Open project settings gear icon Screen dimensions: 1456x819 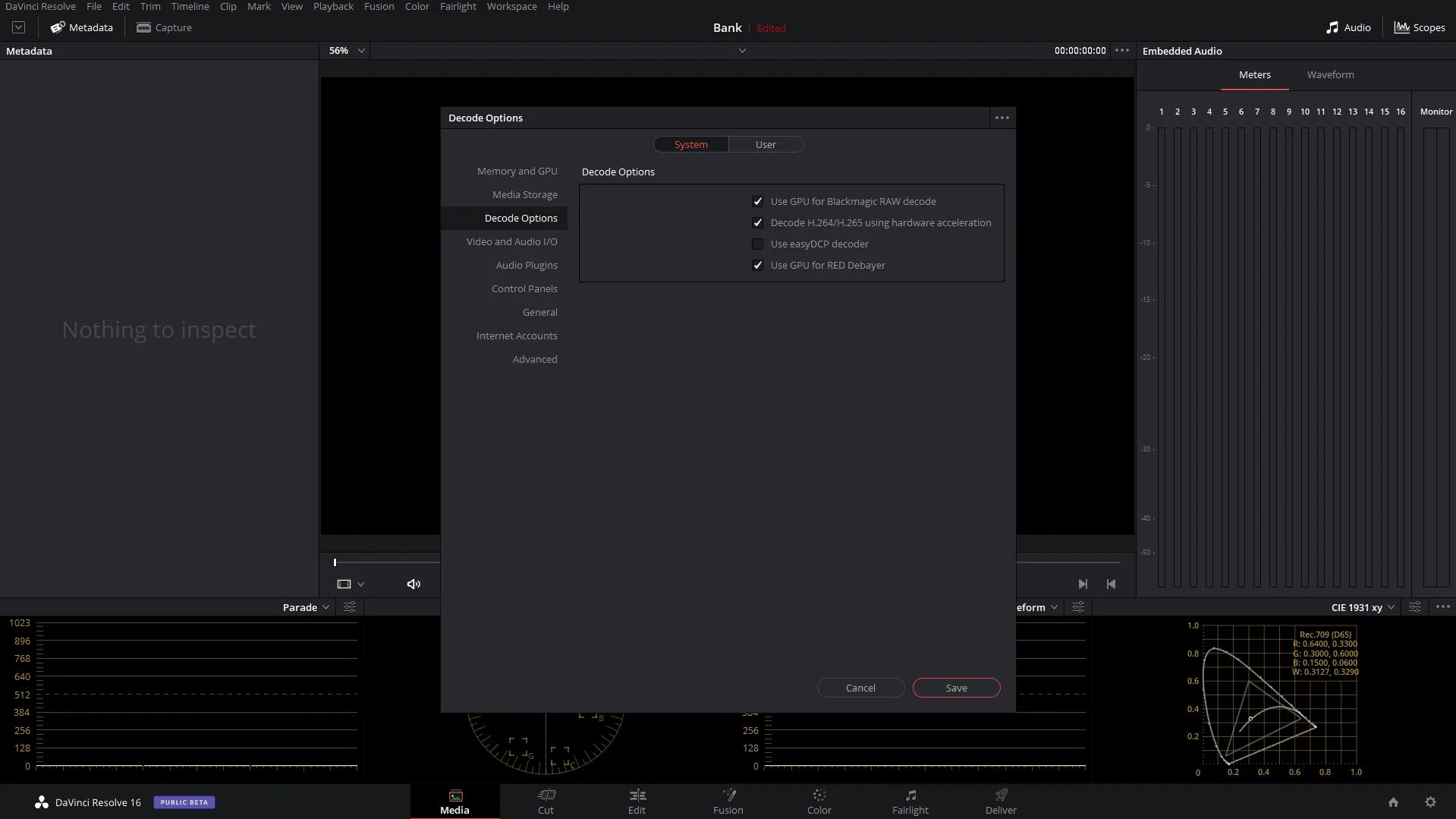coord(1430,802)
